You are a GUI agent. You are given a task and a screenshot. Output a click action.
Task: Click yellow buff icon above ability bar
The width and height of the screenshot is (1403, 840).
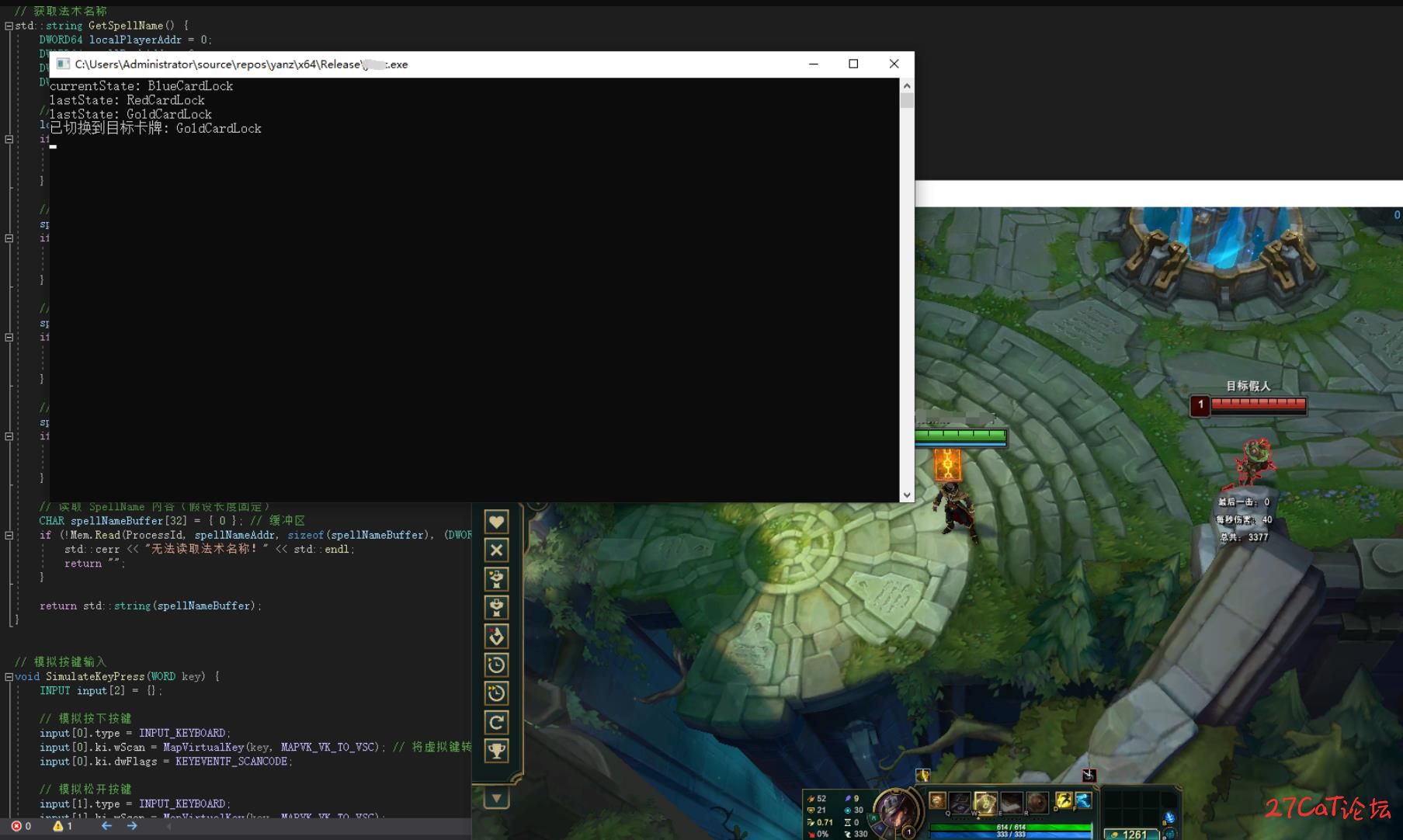922,775
